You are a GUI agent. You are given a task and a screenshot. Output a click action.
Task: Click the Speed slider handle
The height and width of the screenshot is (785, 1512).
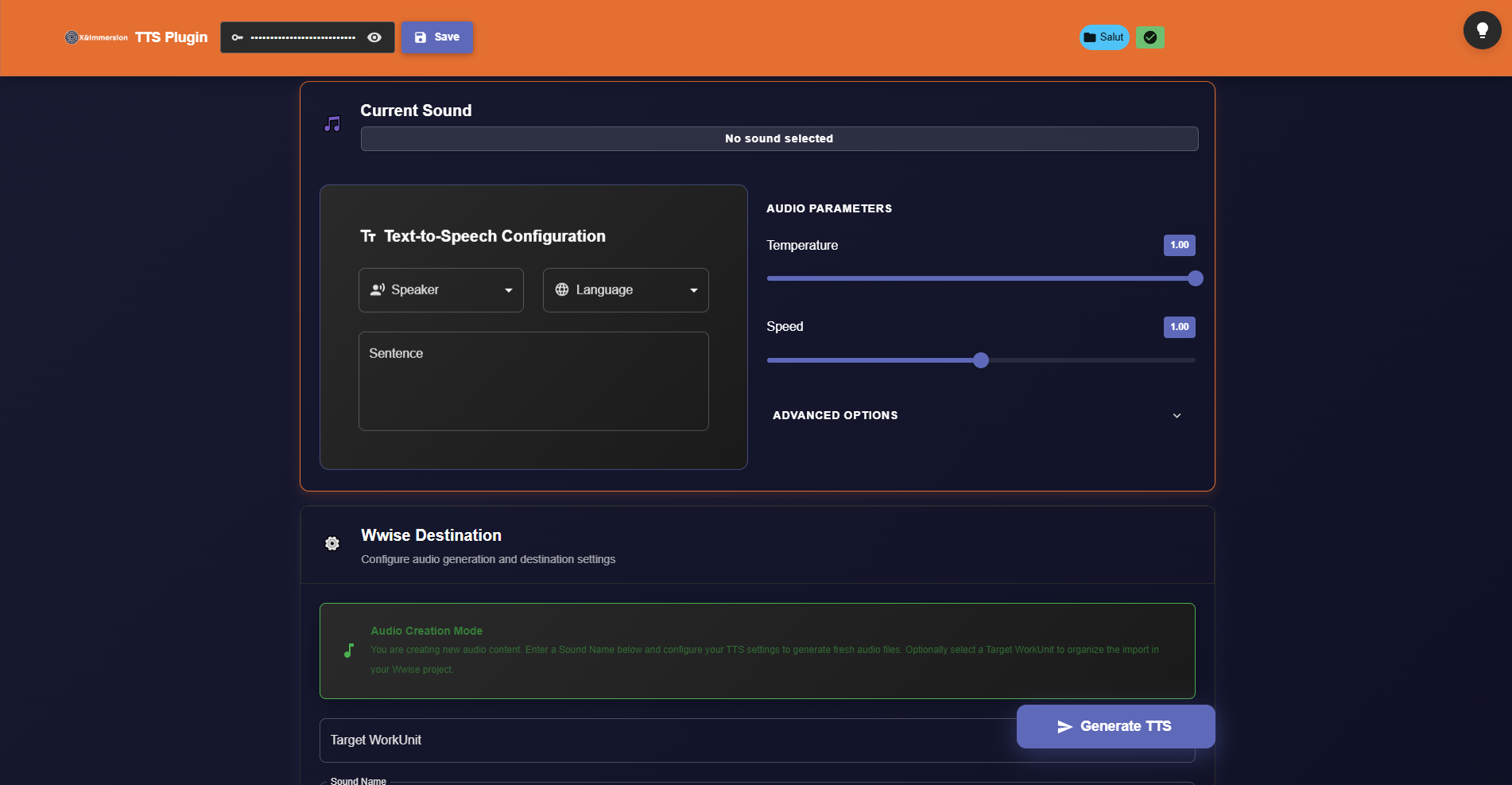[x=981, y=360]
